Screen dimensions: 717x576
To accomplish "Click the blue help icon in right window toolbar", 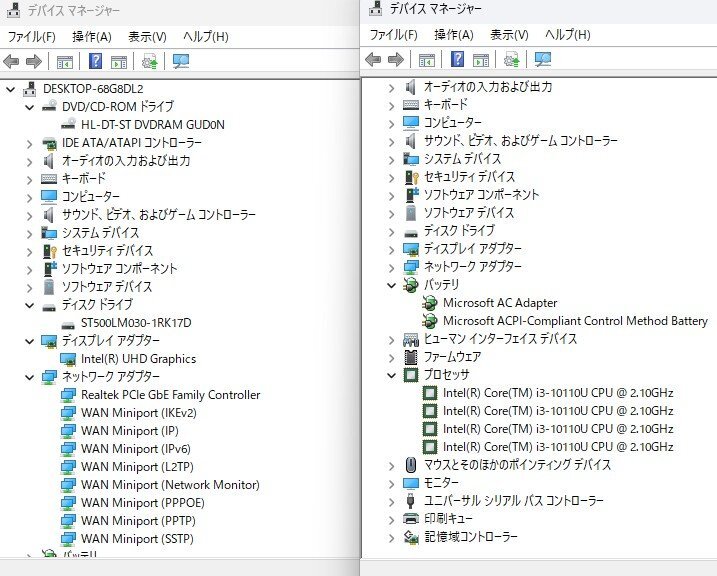I will (457, 59).
